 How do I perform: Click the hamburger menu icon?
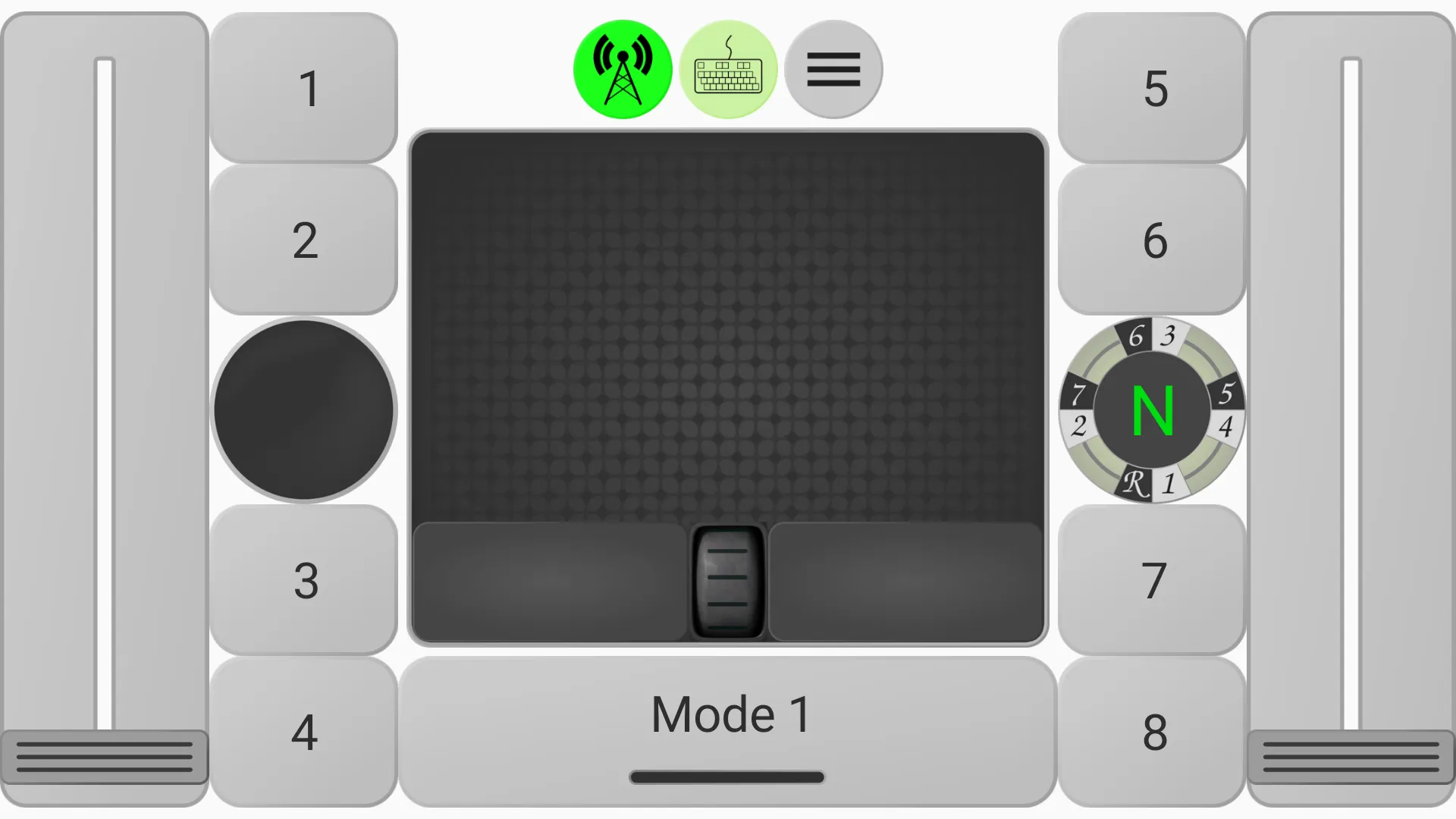(833, 70)
